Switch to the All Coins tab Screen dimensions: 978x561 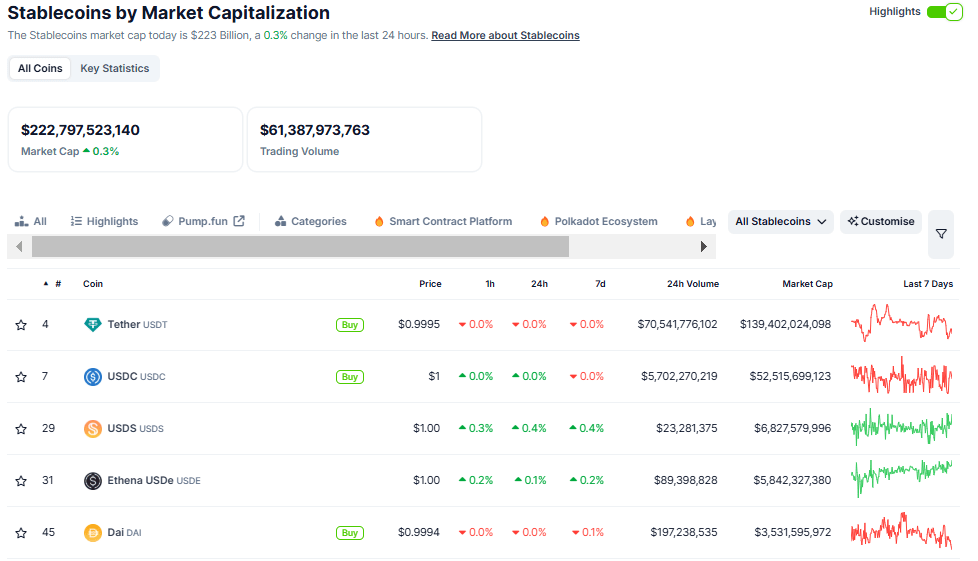pos(40,69)
